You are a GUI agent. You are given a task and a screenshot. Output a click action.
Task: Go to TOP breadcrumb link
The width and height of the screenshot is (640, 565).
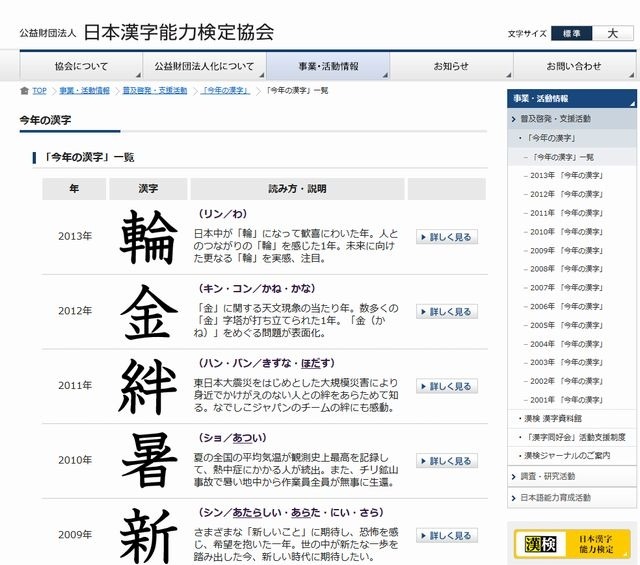click(40, 91)
